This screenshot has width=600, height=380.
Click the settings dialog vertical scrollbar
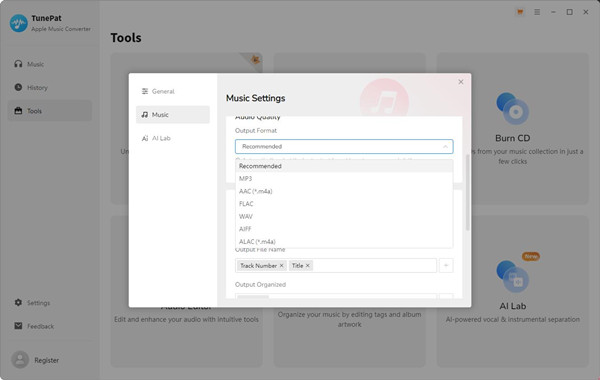coord(467,192)
